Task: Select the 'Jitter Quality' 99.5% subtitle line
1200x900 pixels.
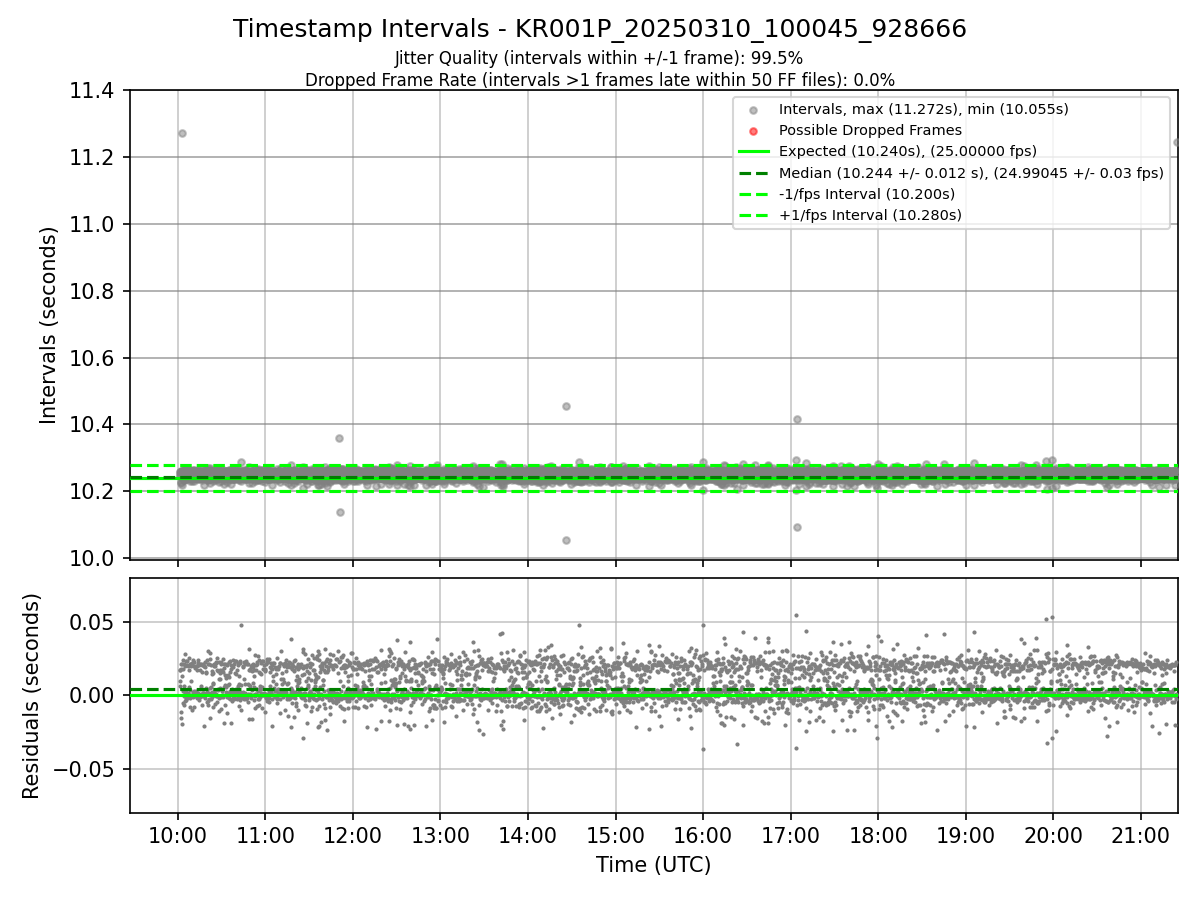Action: pos(599,58)
